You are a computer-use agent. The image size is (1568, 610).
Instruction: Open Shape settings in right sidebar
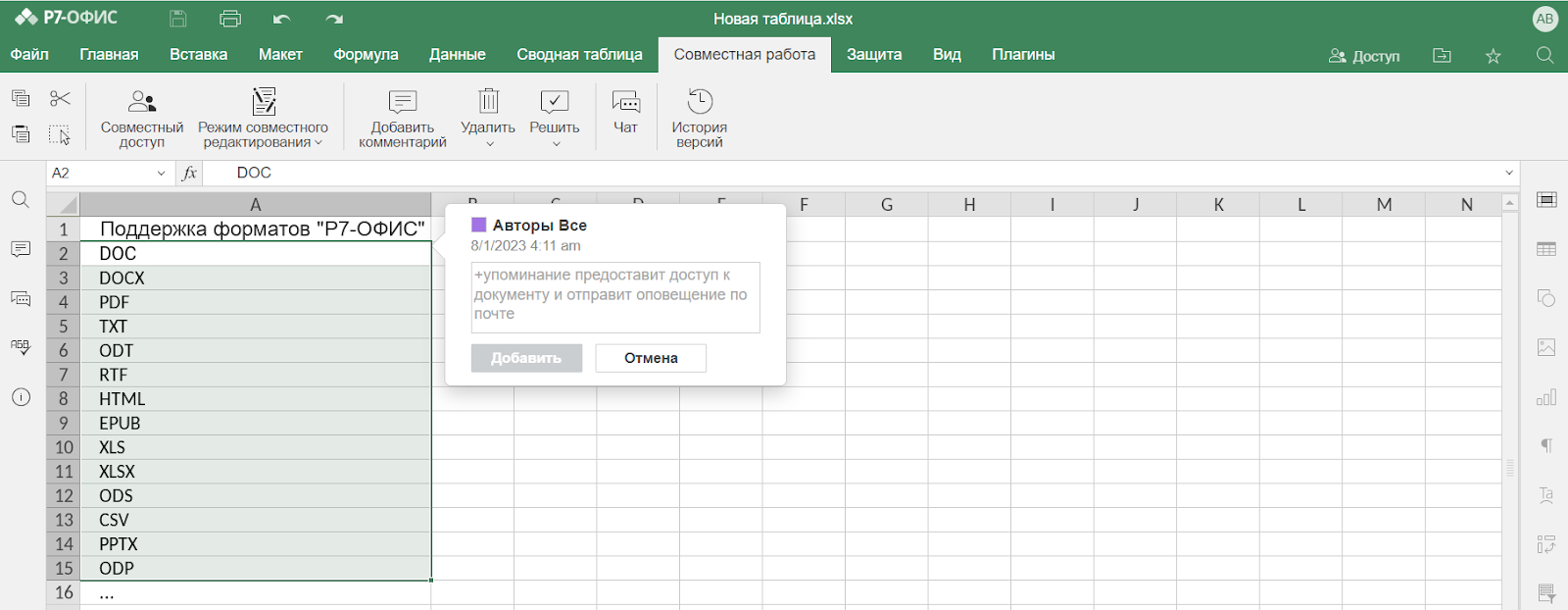(1546, 298)
